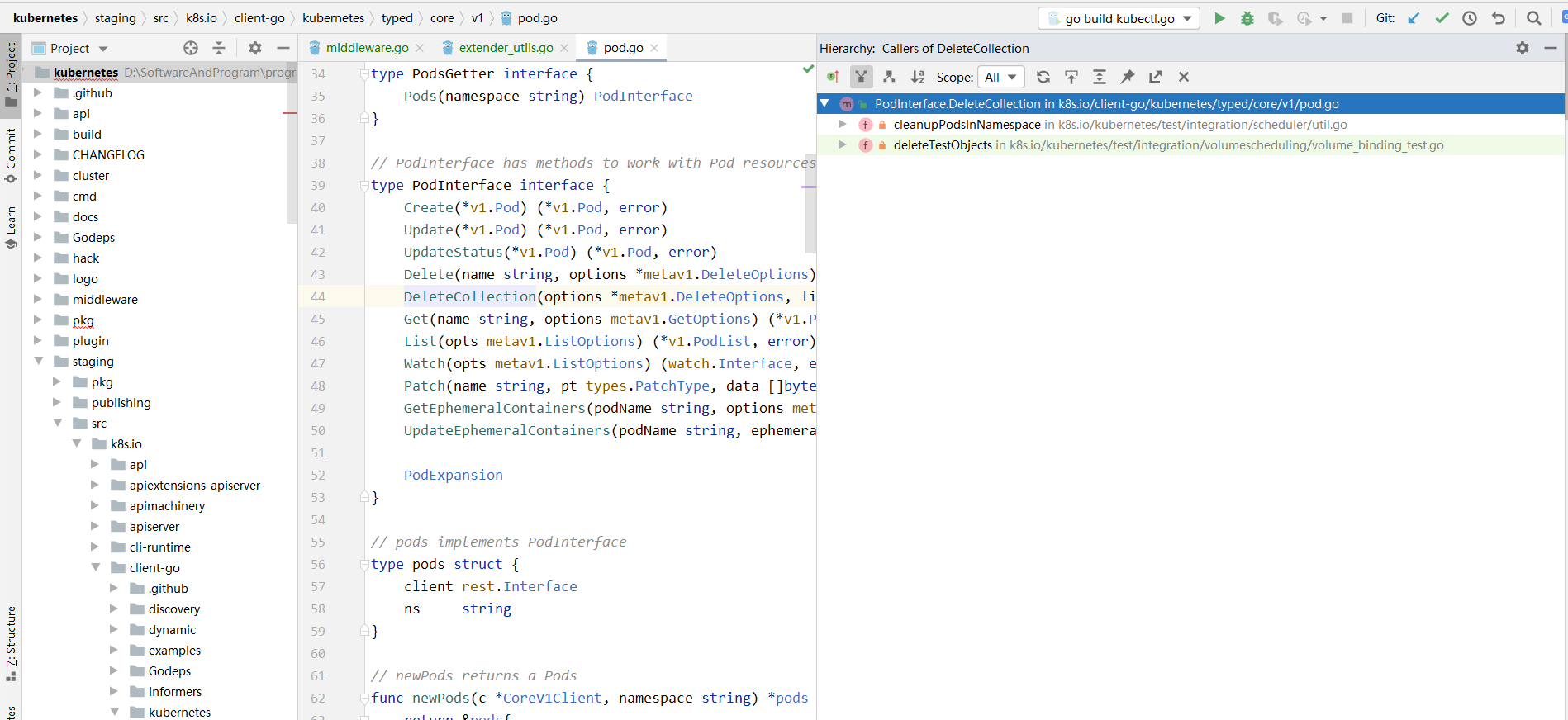Click the green inspection checkmark in editor
This screenshot has width=1568, height=720.
[x=808, y=69]
